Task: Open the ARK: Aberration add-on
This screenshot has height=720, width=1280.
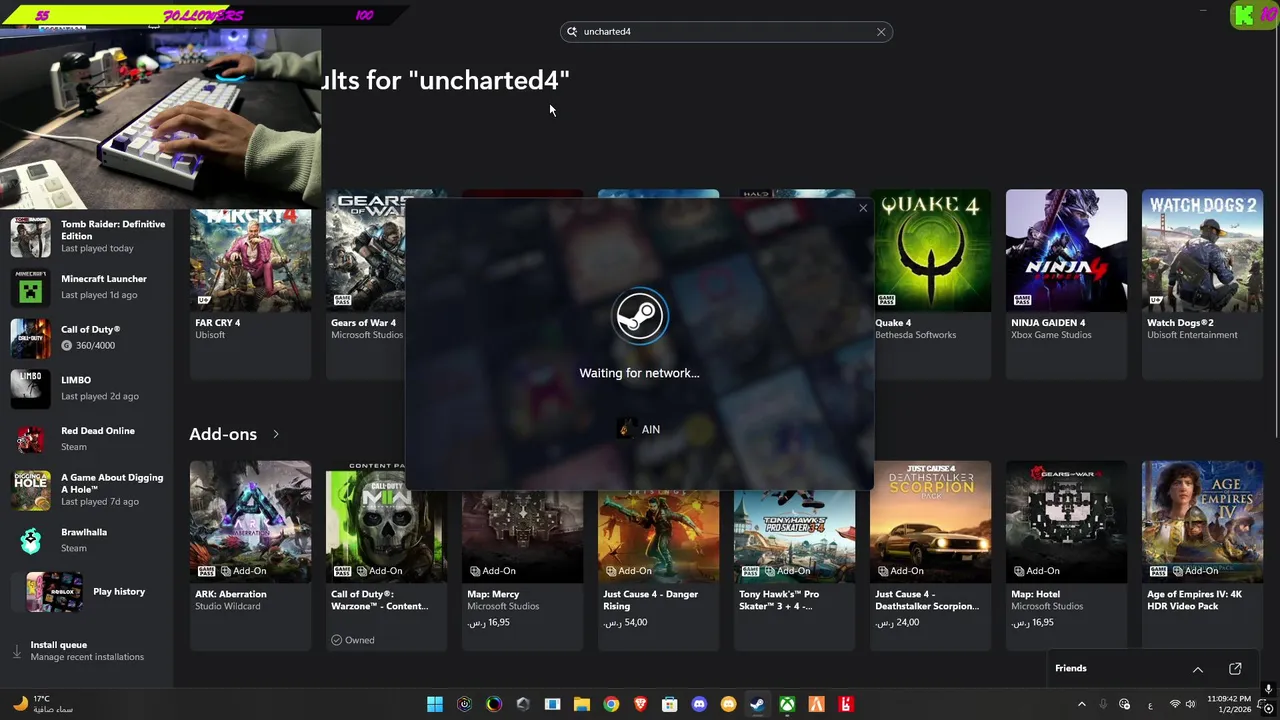Action: [250, 555]
